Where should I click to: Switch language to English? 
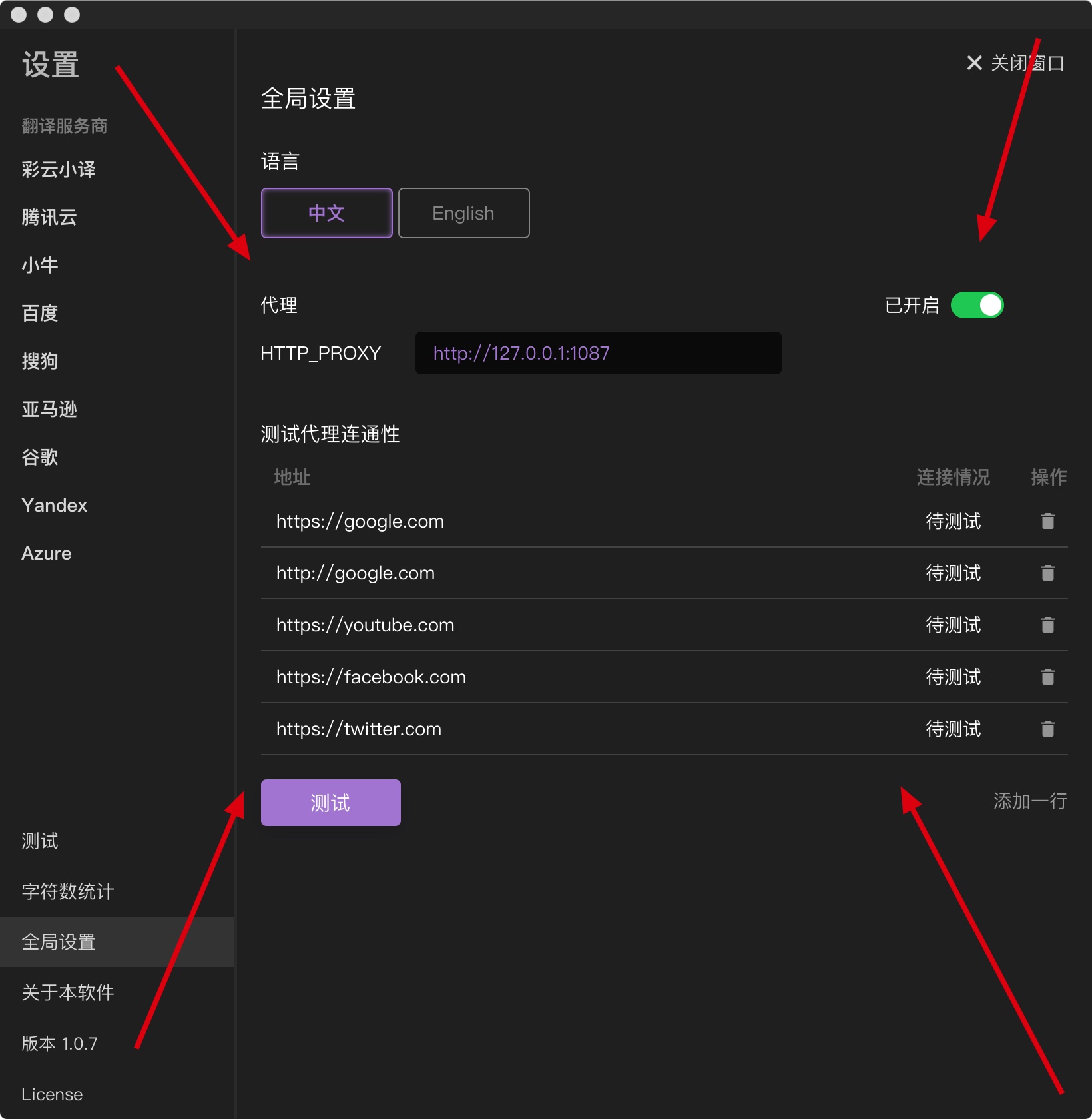463,213
